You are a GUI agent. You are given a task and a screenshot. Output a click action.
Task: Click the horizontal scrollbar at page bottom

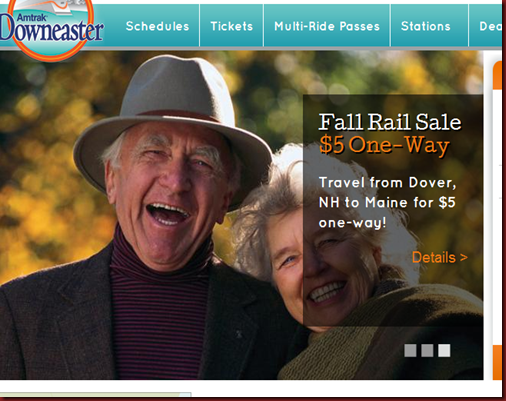click(96, 395)
